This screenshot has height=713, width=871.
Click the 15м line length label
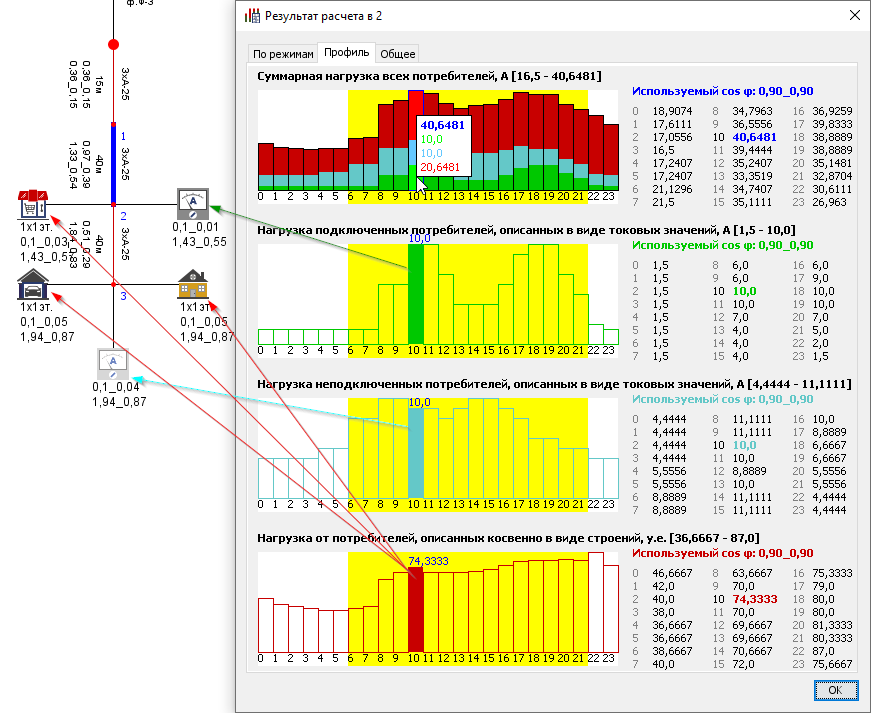pos(99,85)
